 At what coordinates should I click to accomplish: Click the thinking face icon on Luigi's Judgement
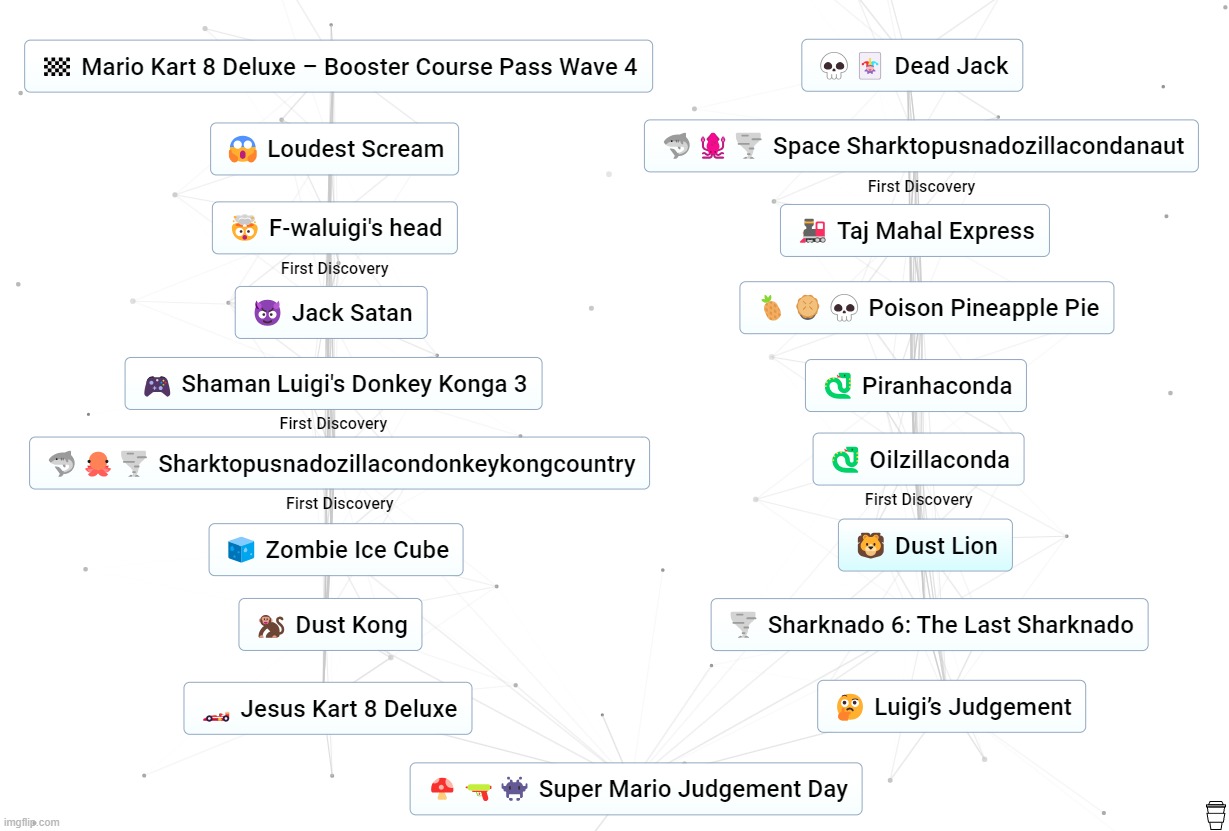tap(849, 708)
